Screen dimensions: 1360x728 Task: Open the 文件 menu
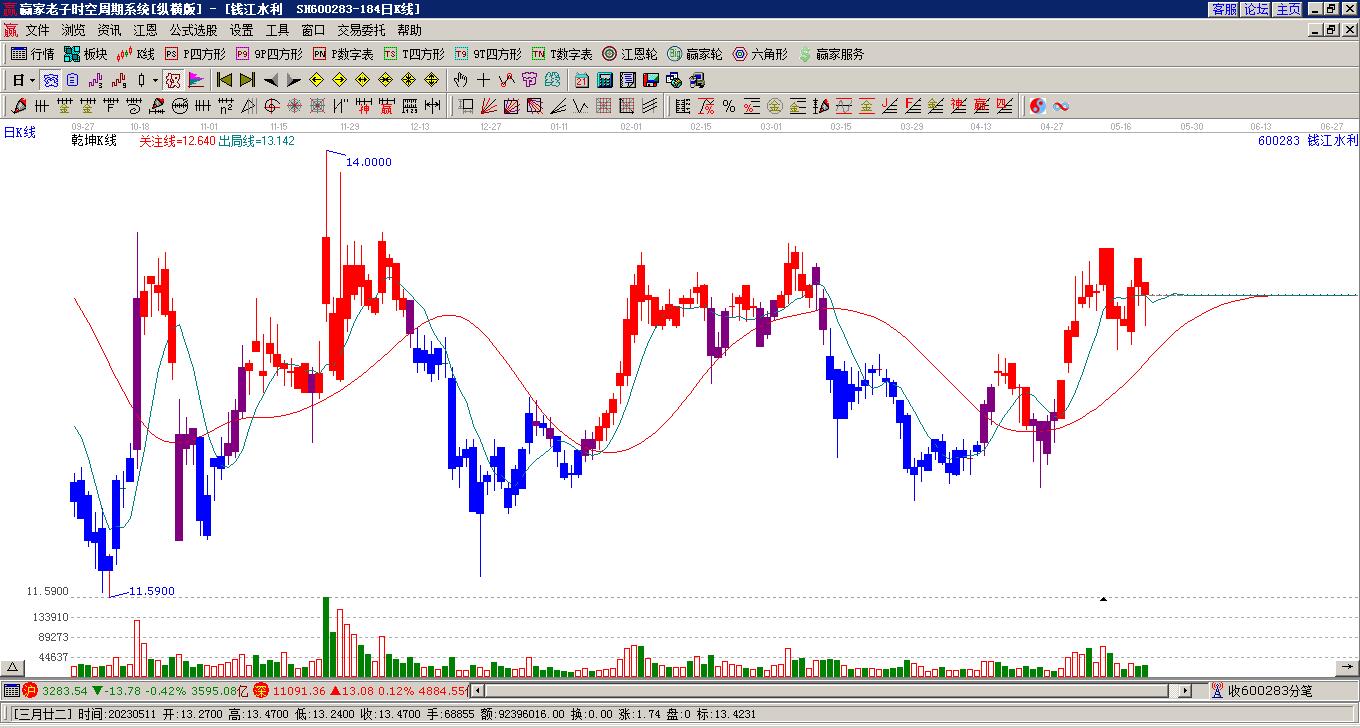37,31
